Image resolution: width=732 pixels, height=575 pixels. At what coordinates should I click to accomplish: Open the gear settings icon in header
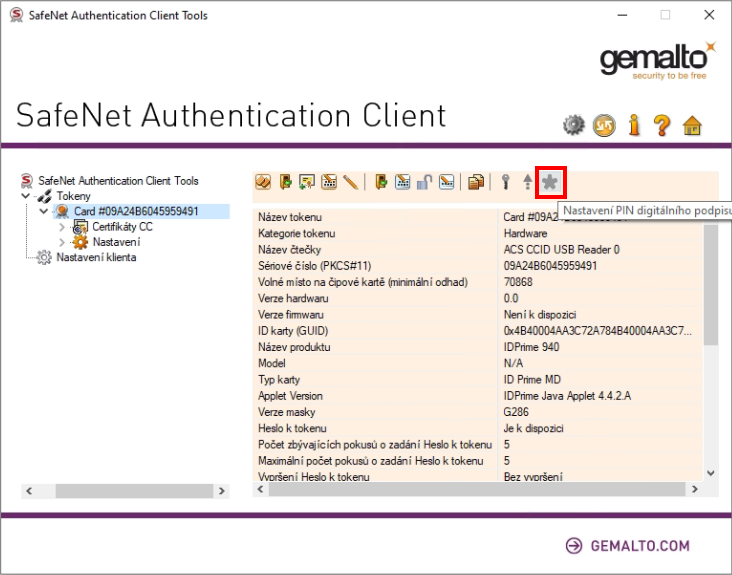[x=574, y=125]
